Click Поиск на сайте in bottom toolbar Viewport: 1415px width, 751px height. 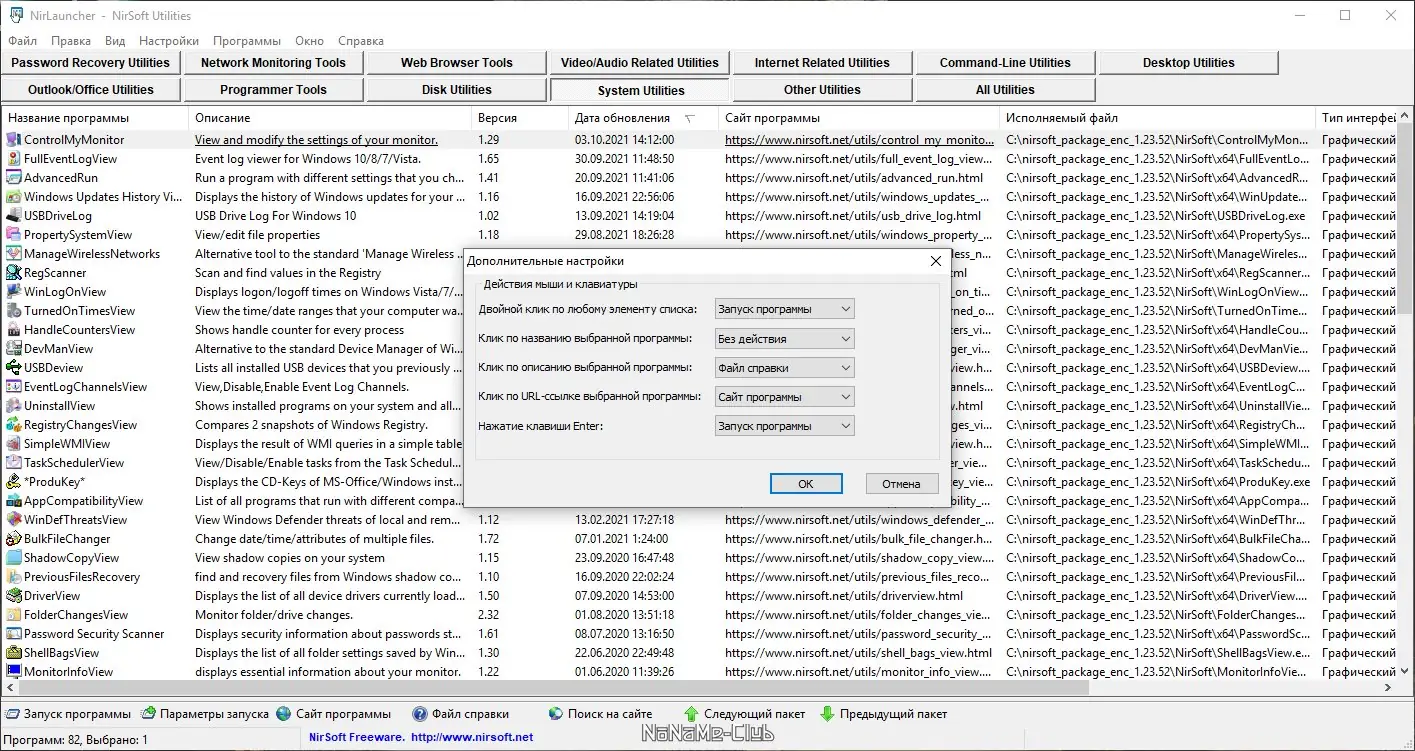point(600,714)
